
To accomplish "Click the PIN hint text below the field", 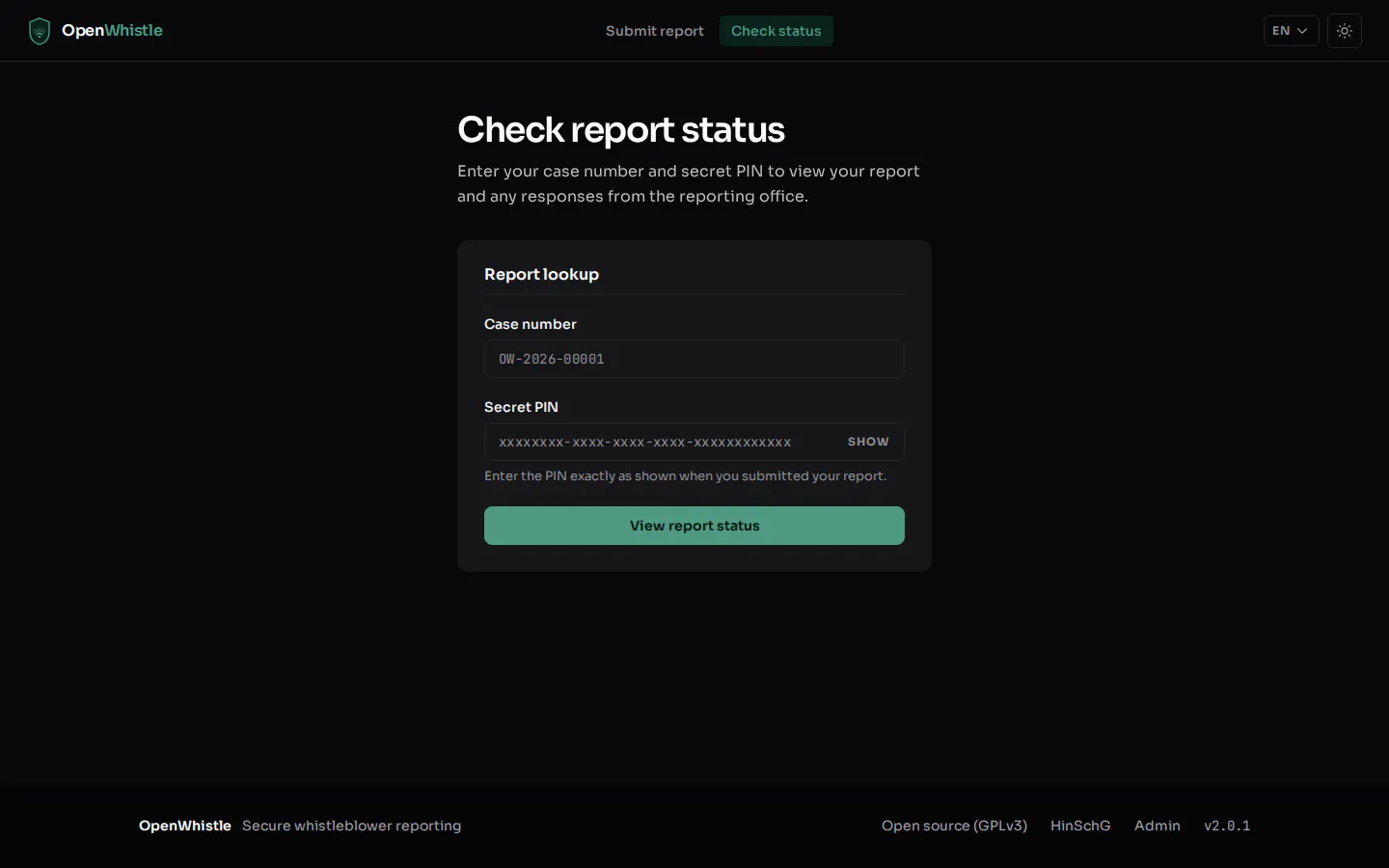I will [685, 476].
